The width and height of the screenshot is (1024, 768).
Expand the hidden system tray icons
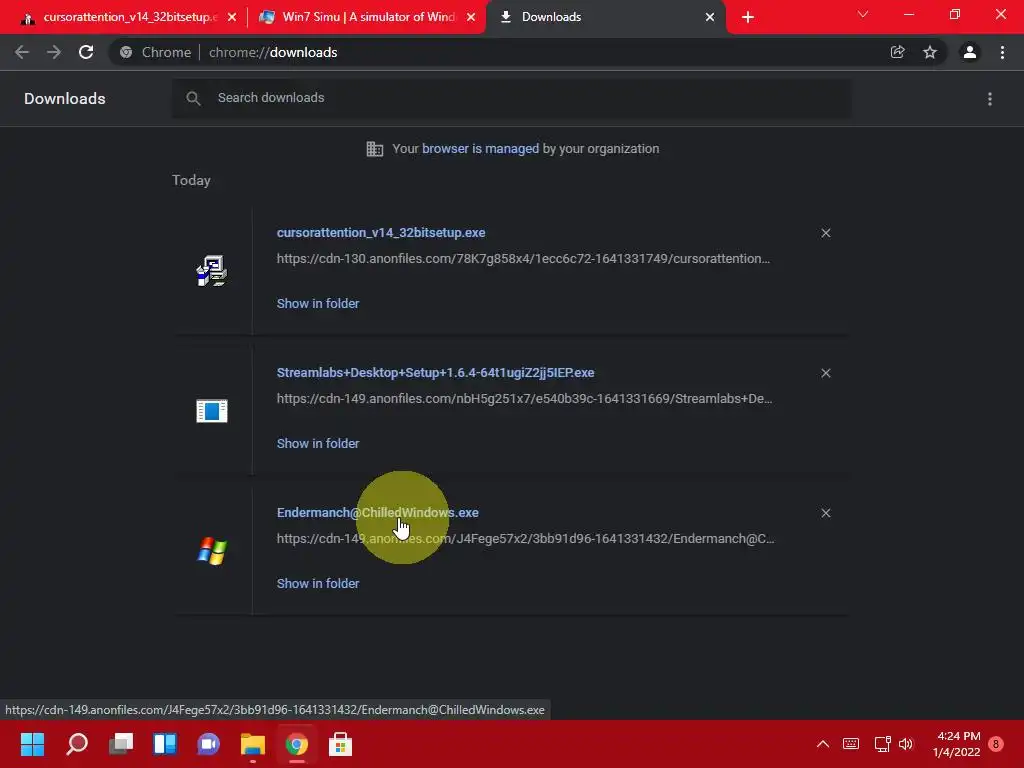[x=823, y=744]
